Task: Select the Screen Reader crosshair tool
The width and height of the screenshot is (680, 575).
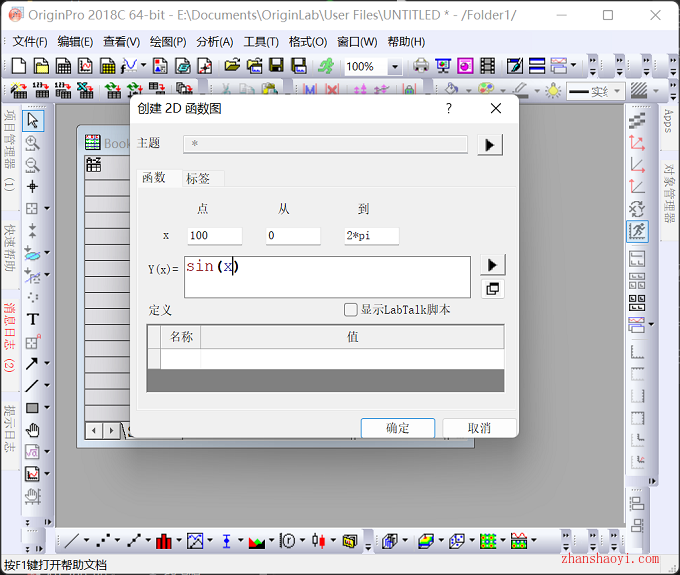Action: click(x=33, y=187)
